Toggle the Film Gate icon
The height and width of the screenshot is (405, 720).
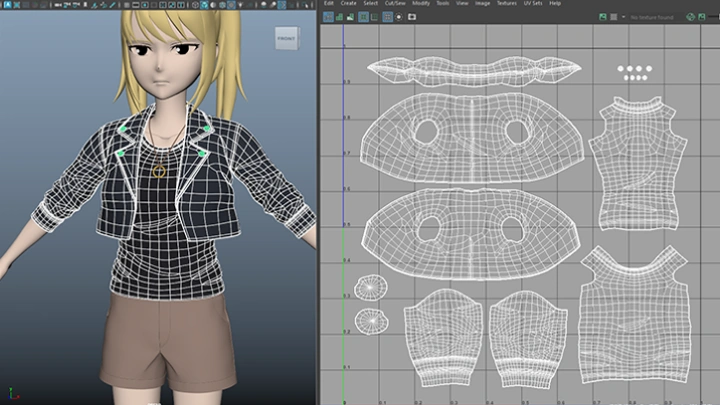coord(136,5)
